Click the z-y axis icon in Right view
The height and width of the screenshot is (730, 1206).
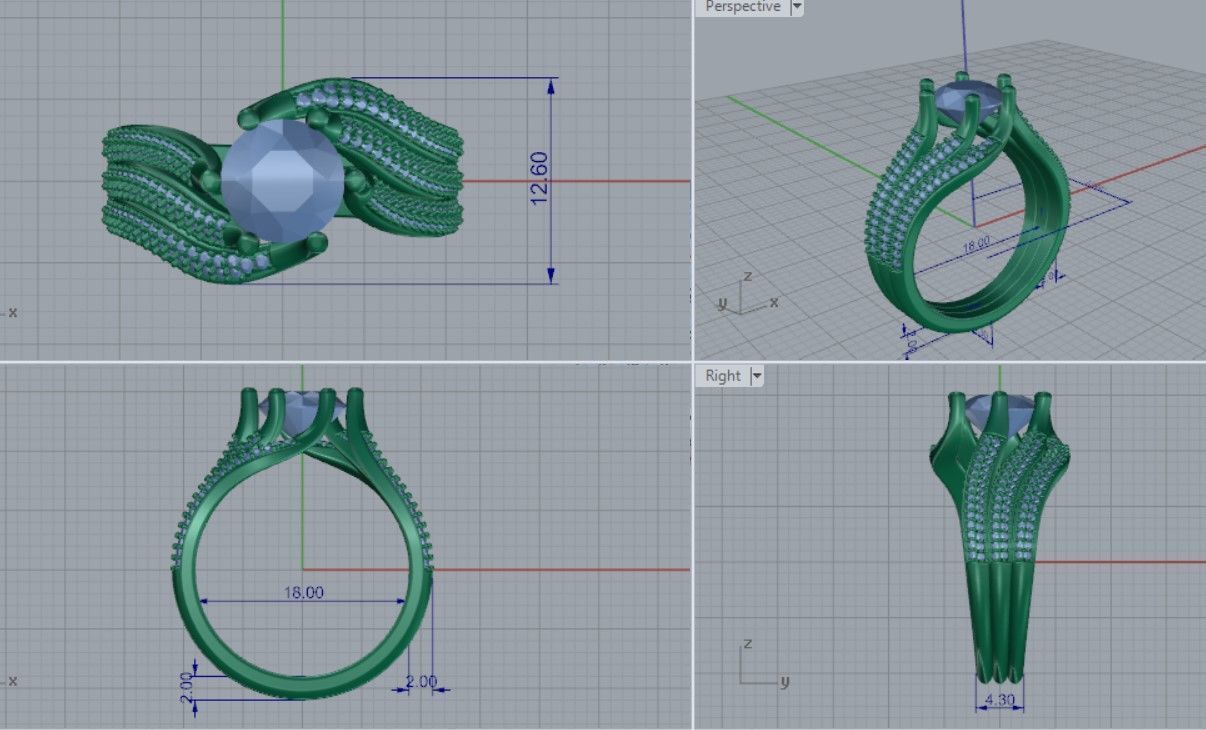pyautogui.click(x=765, y=662)
